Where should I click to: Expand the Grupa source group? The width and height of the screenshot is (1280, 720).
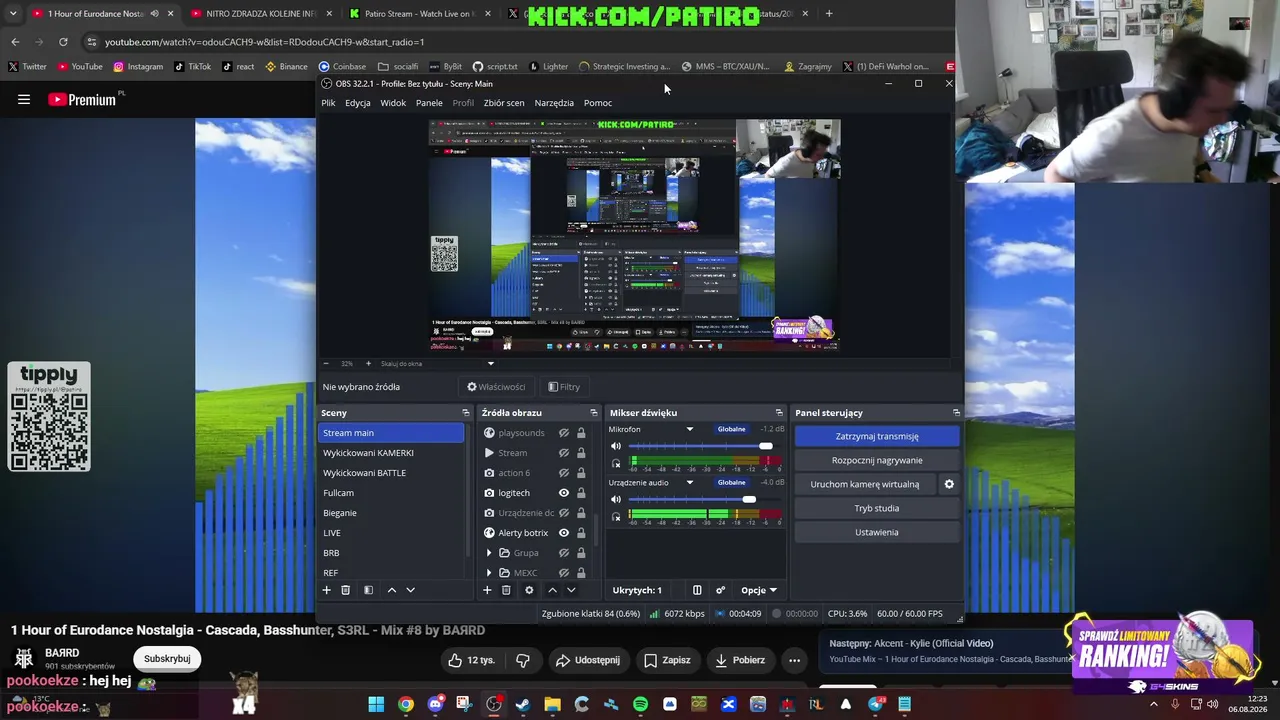click(x=489, y=553)
